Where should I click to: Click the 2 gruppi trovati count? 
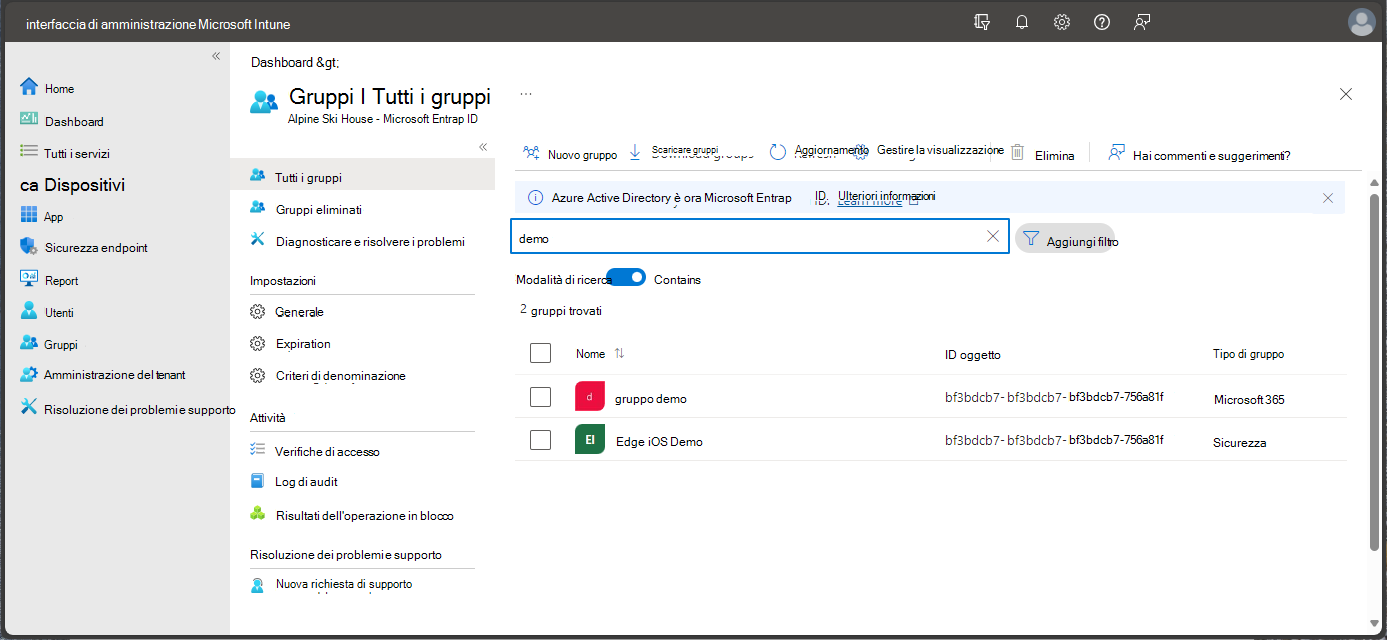click(561, 310)
